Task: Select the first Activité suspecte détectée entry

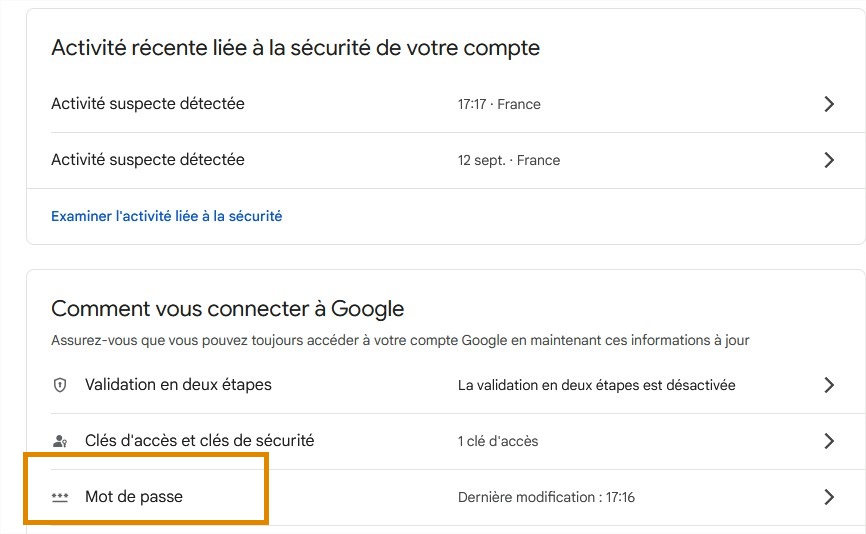Action: click(148, 104)
